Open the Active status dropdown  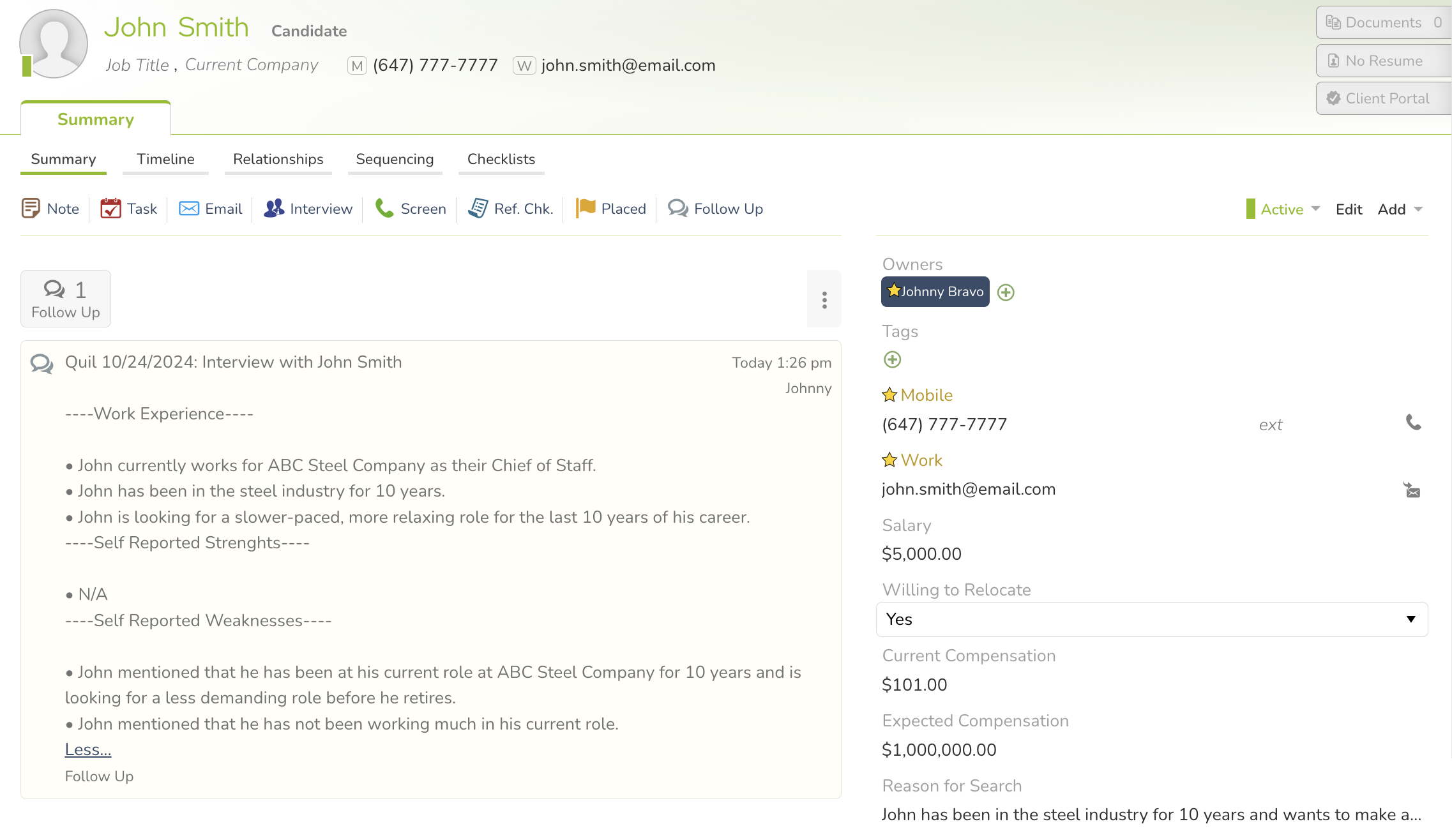point(1283,209)
